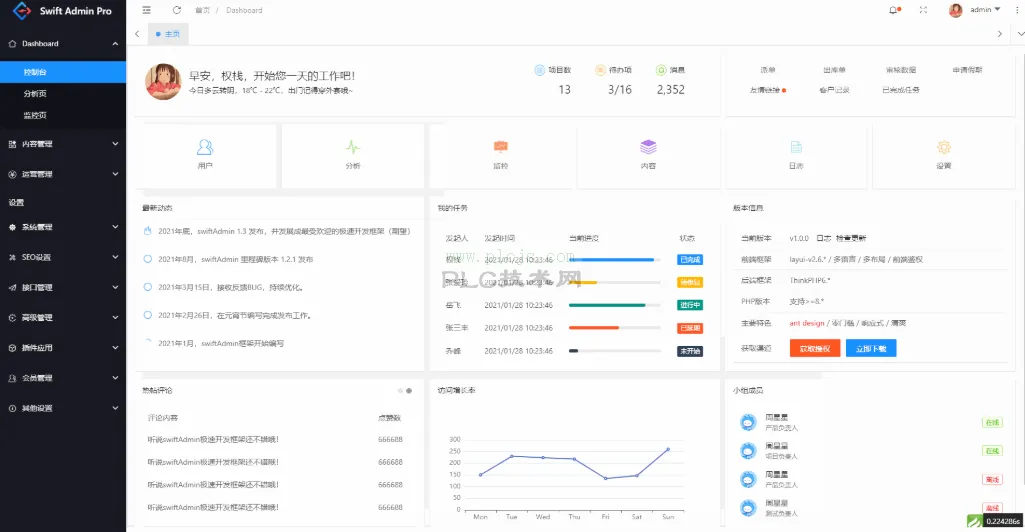This screenshot has width=1025, height=532.
Task: Click the 2,352 messages count
Action: [671, 90]
